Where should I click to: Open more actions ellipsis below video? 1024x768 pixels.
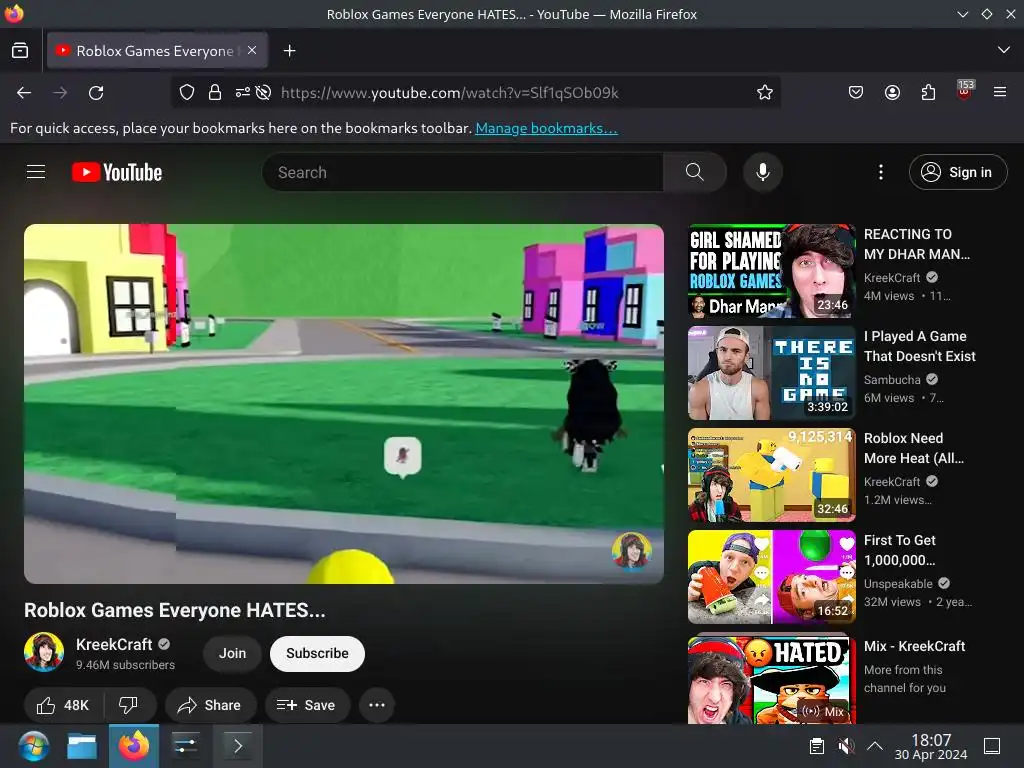(377, 705)
